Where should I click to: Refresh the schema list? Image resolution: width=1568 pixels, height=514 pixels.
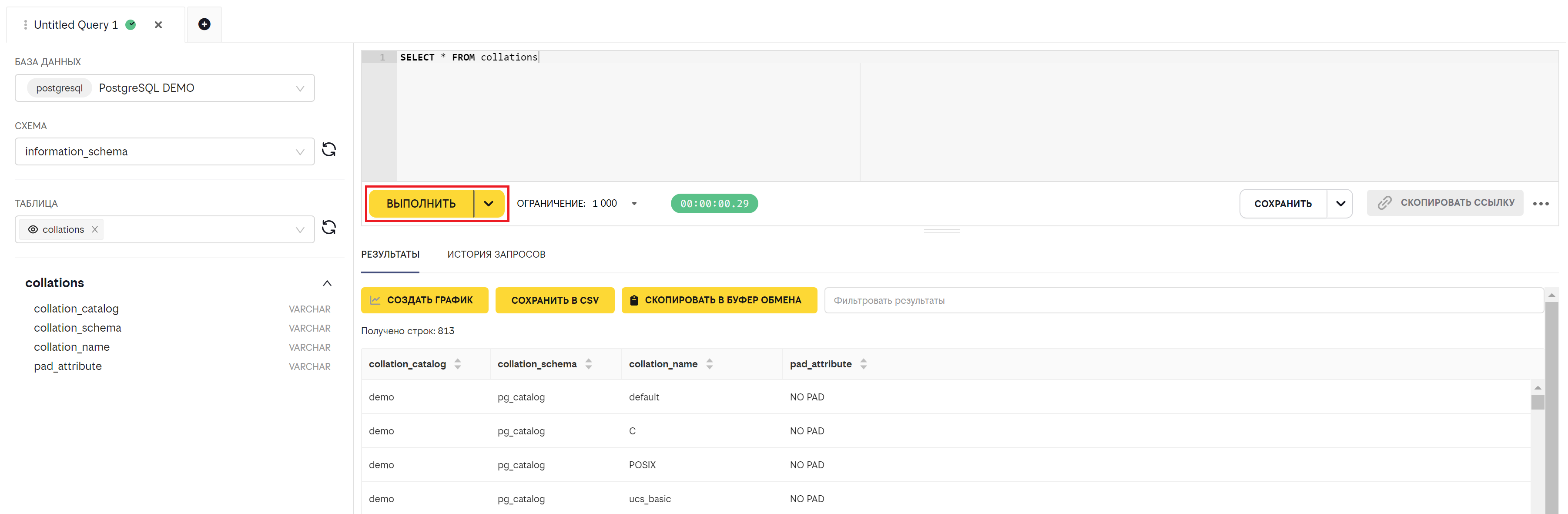point(328,150)
